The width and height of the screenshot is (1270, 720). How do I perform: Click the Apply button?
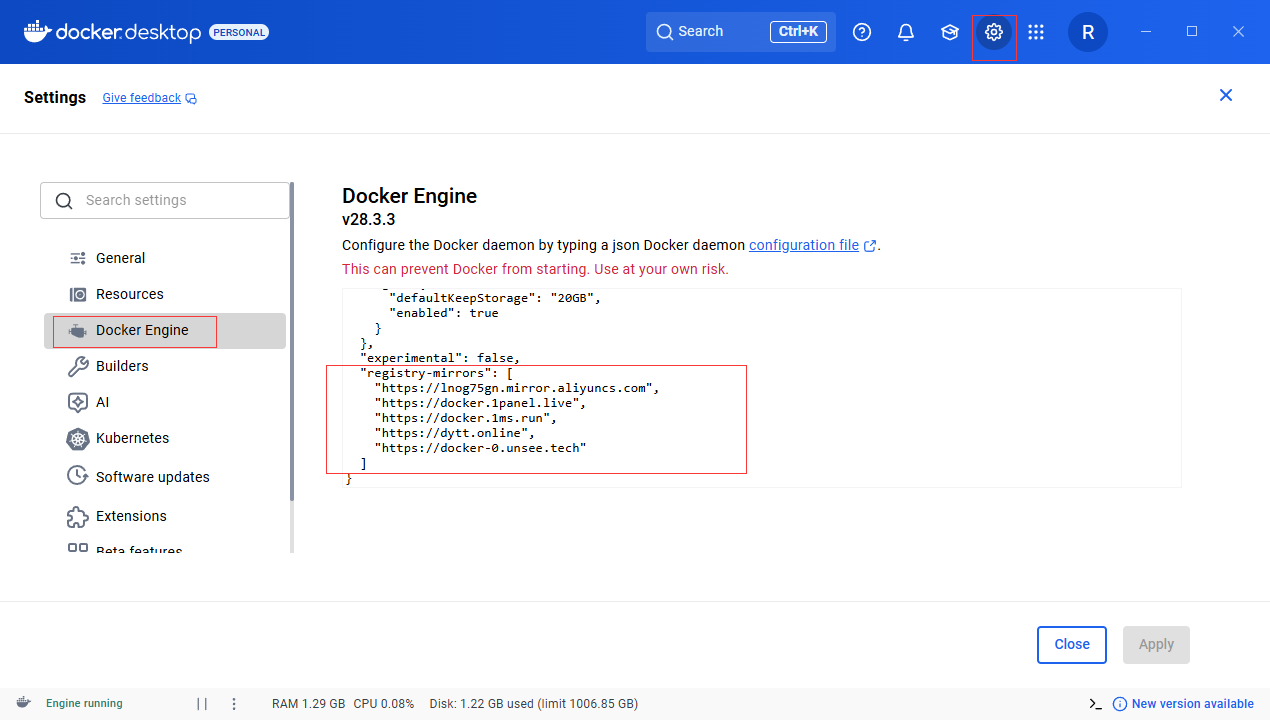pos(1156,644)
